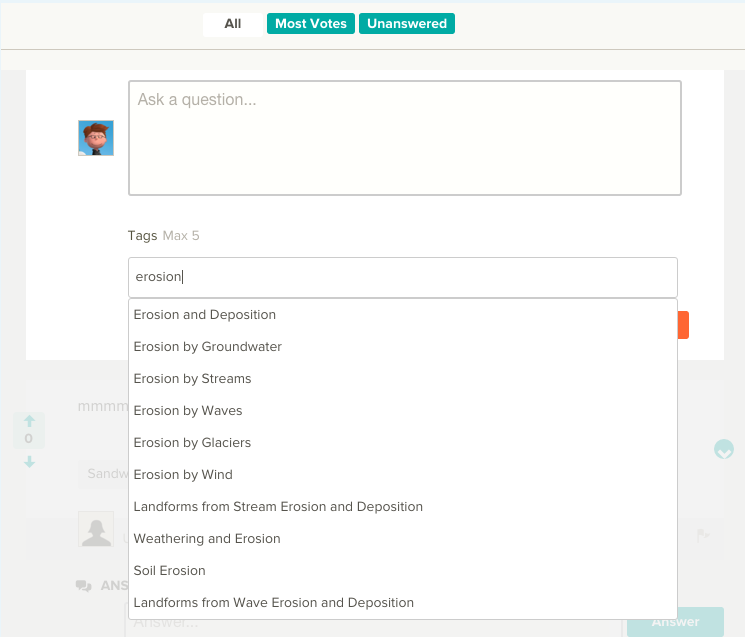Click the user avatar next to question box
This screenshot has width=745, height=637.
[x=96, y=138]
